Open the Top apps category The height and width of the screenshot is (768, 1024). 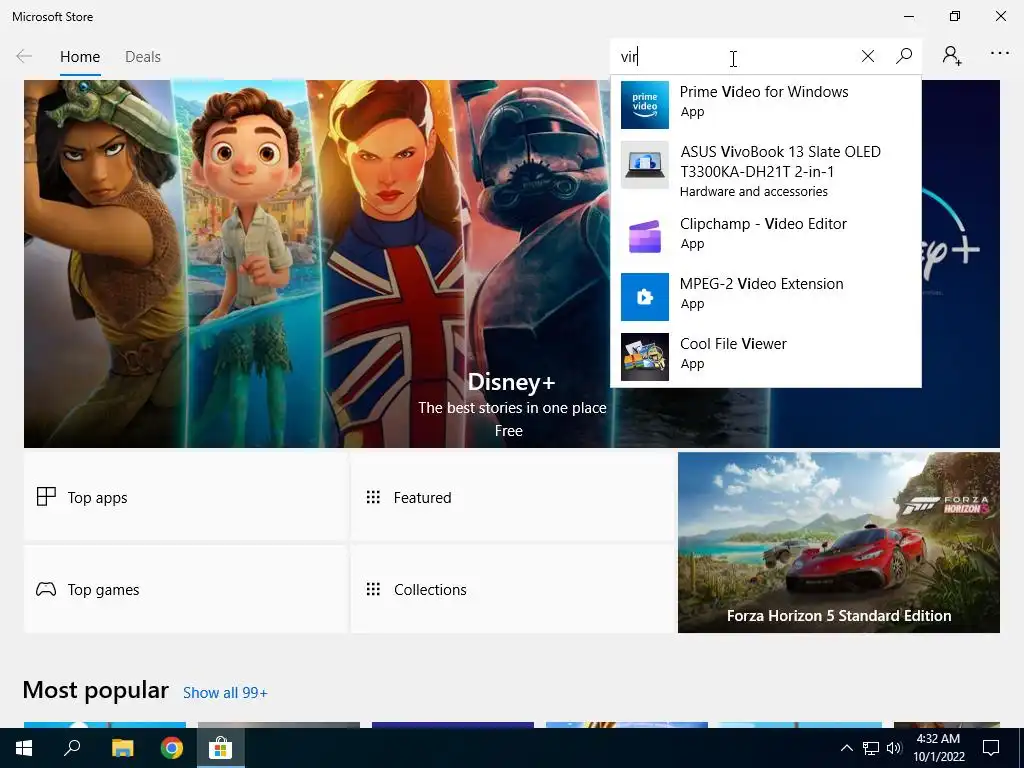[x=185, y=497]
